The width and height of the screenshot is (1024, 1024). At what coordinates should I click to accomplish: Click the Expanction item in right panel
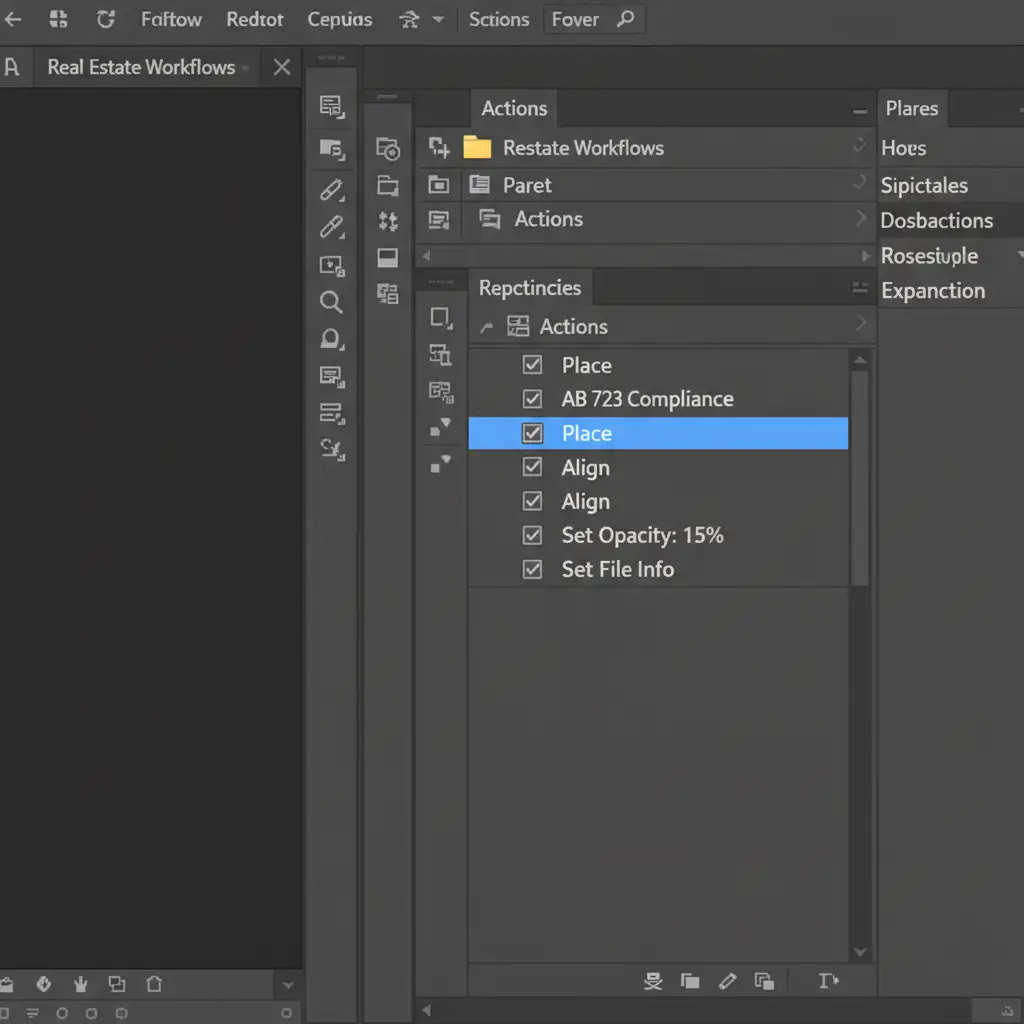click(932, 291)
